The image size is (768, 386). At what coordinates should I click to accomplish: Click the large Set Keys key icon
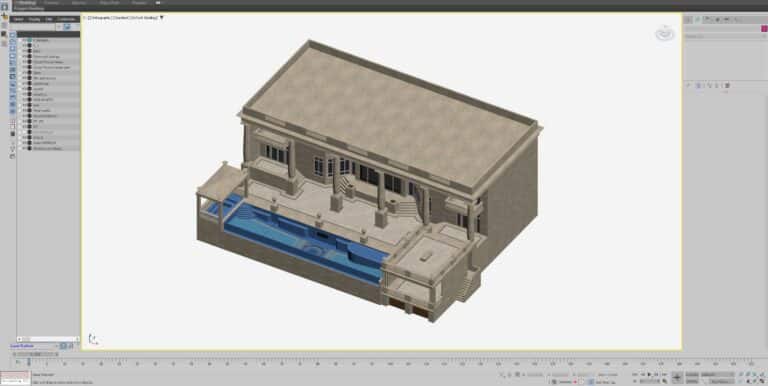click(677, 377)
